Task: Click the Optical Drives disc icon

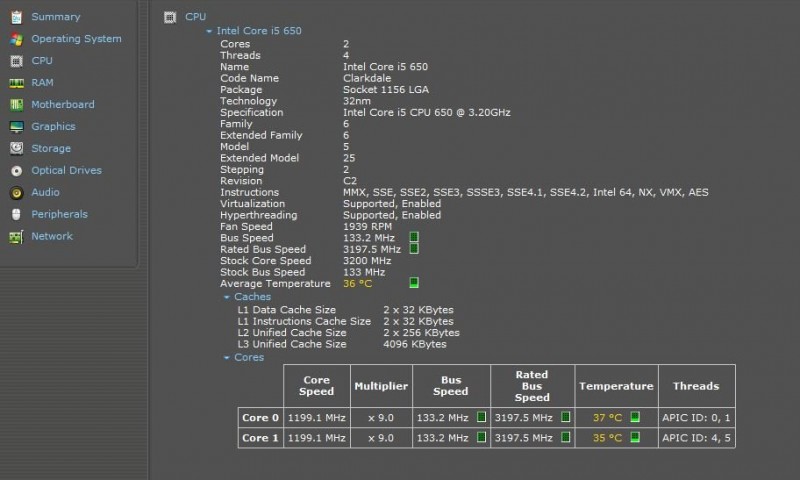Action: [16, 171]
